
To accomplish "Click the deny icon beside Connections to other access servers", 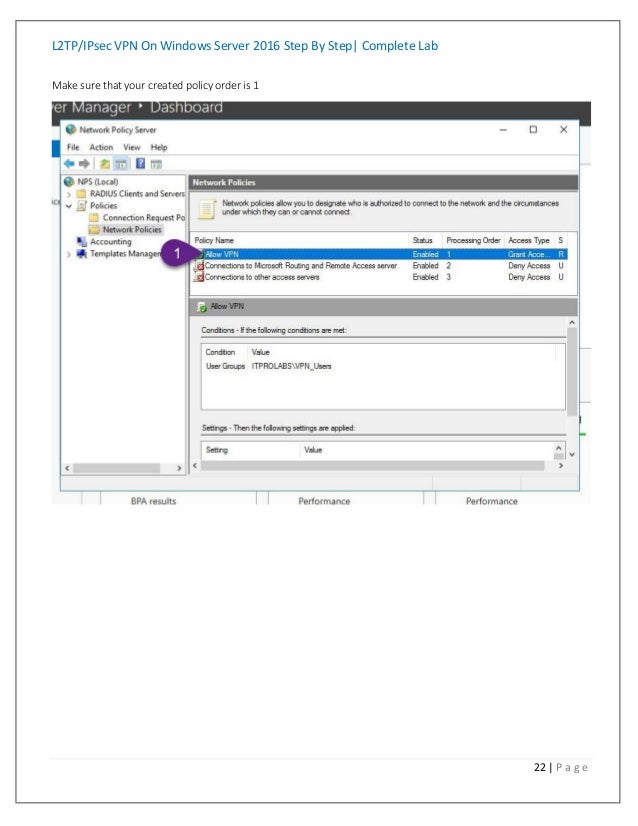I will 199,277.
